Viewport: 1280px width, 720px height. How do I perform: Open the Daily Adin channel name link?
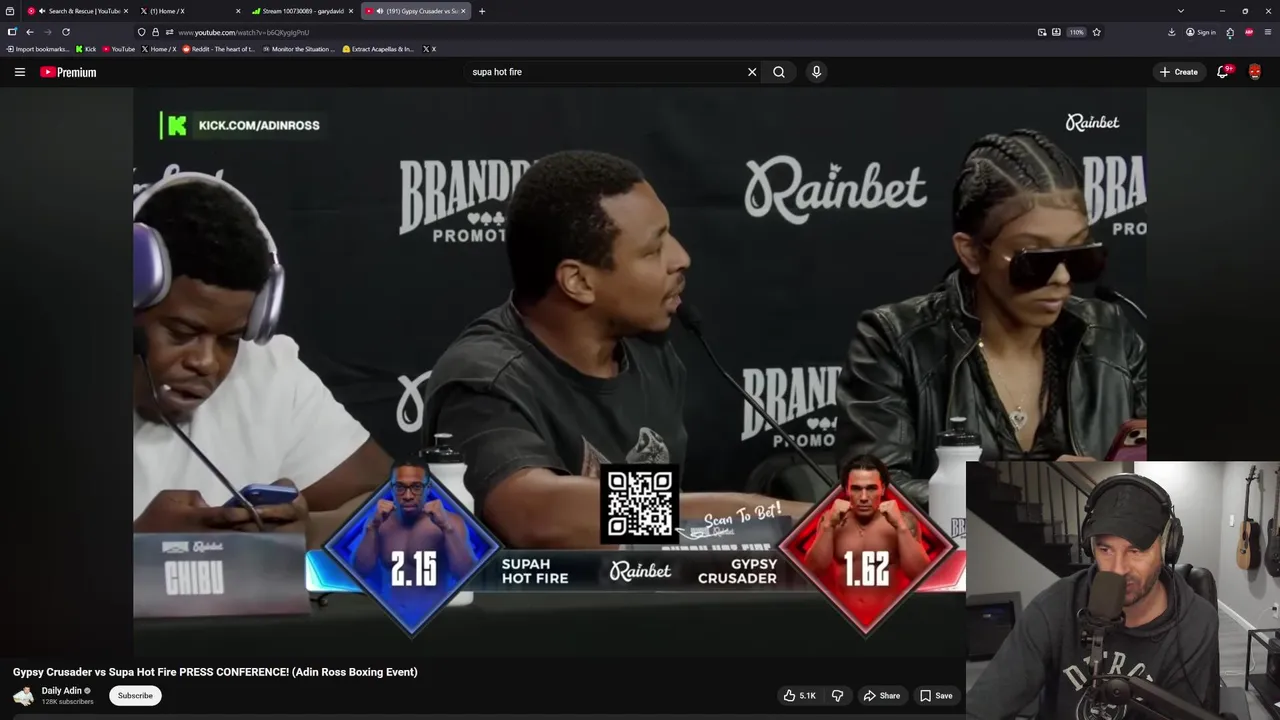tap(61, 691)
